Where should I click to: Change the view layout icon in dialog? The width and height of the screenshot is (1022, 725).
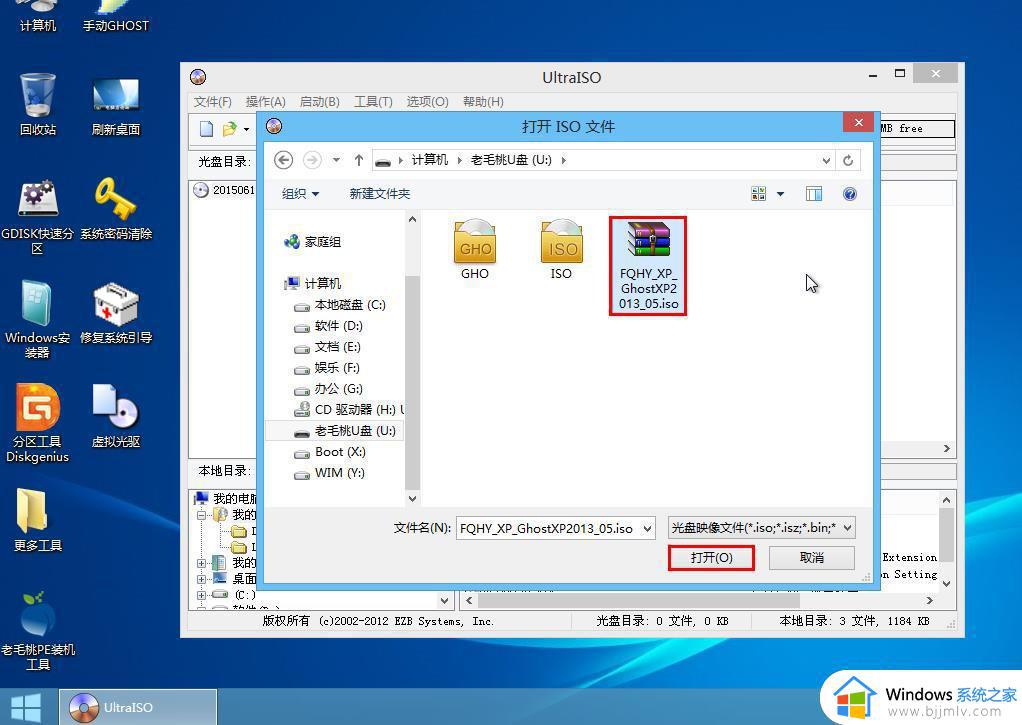pos(758,194)
